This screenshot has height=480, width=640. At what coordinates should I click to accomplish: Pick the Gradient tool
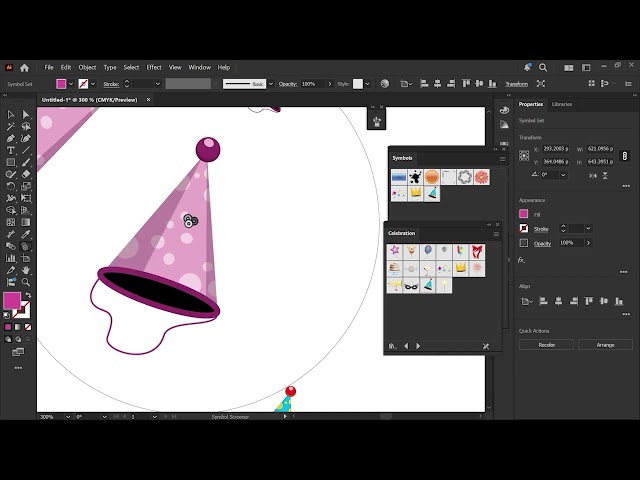click(x=26, y=222)
